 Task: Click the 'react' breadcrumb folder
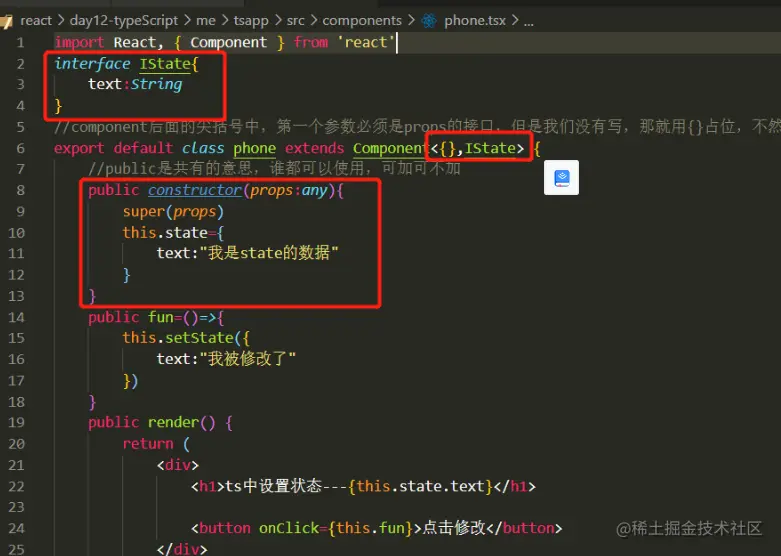tap(36, 20)
